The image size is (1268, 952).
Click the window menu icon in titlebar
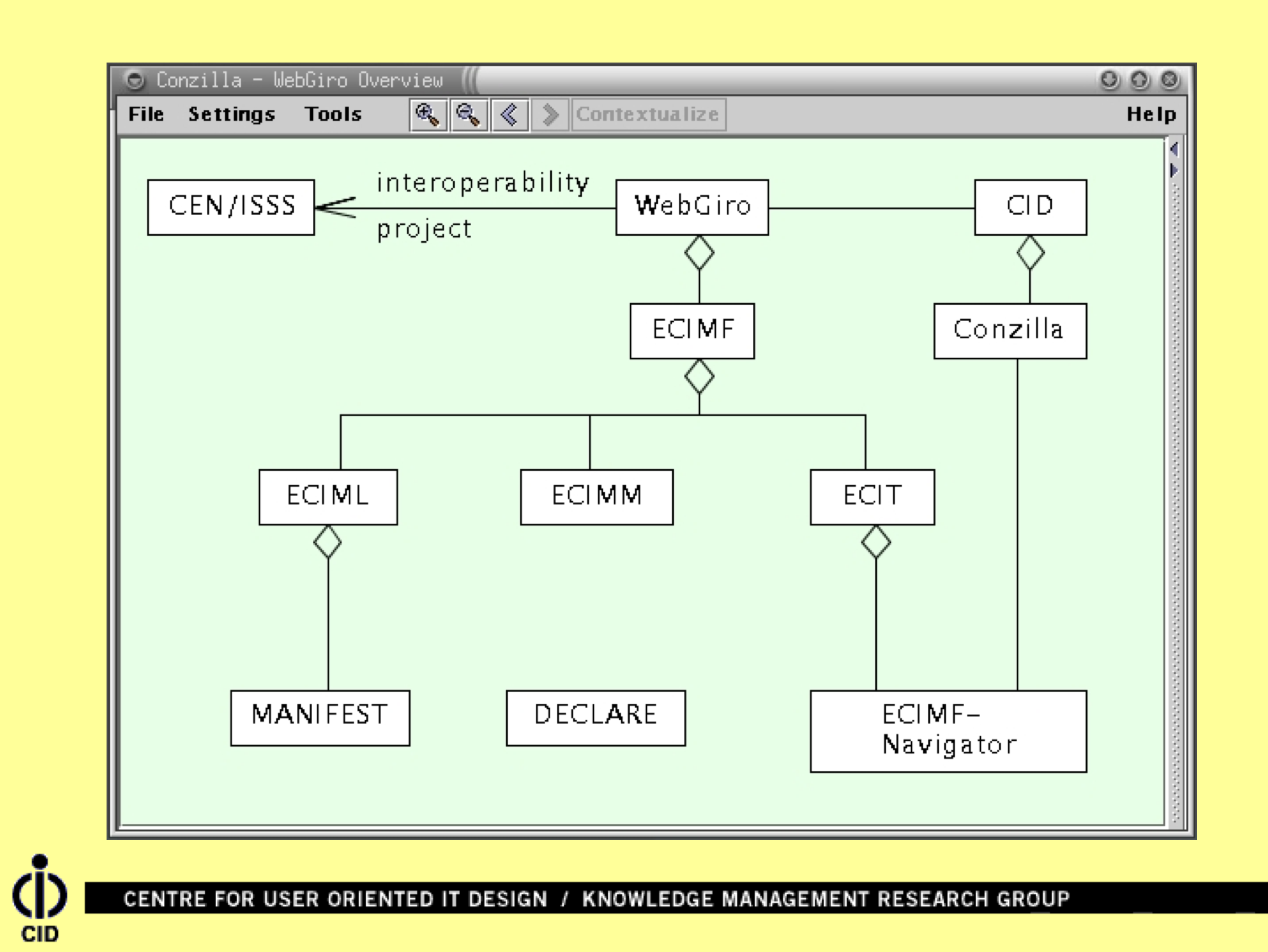click(135, 80)
